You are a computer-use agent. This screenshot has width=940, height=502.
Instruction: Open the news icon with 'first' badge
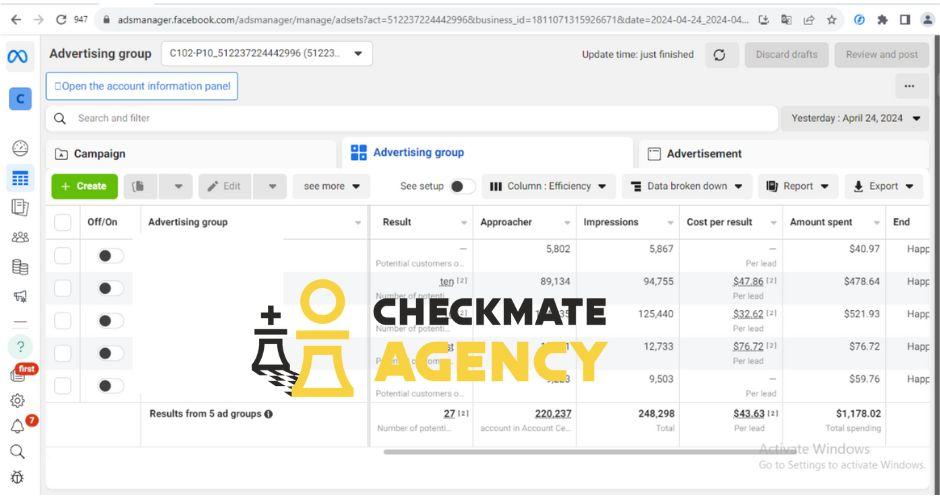[x=19, y=374]
